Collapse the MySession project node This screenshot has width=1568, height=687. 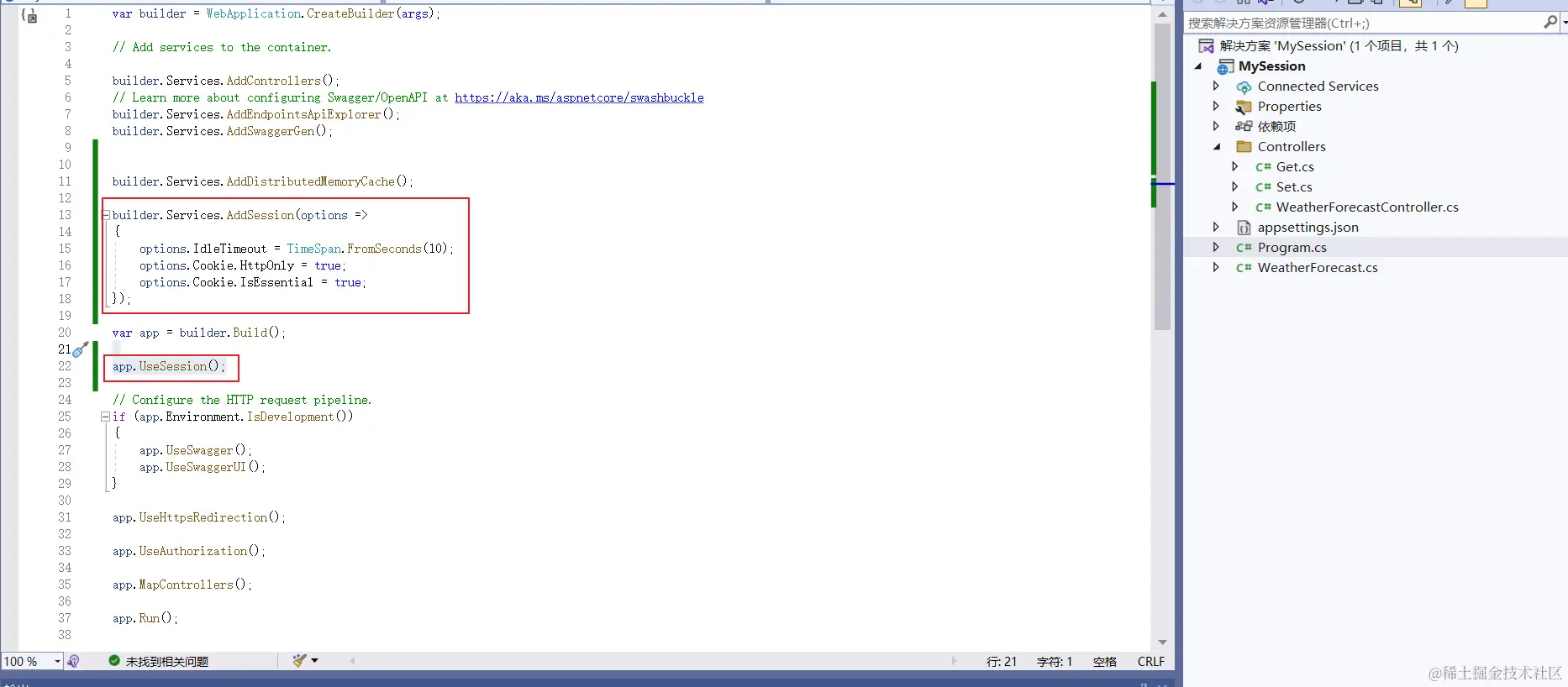click(1198, 66)
